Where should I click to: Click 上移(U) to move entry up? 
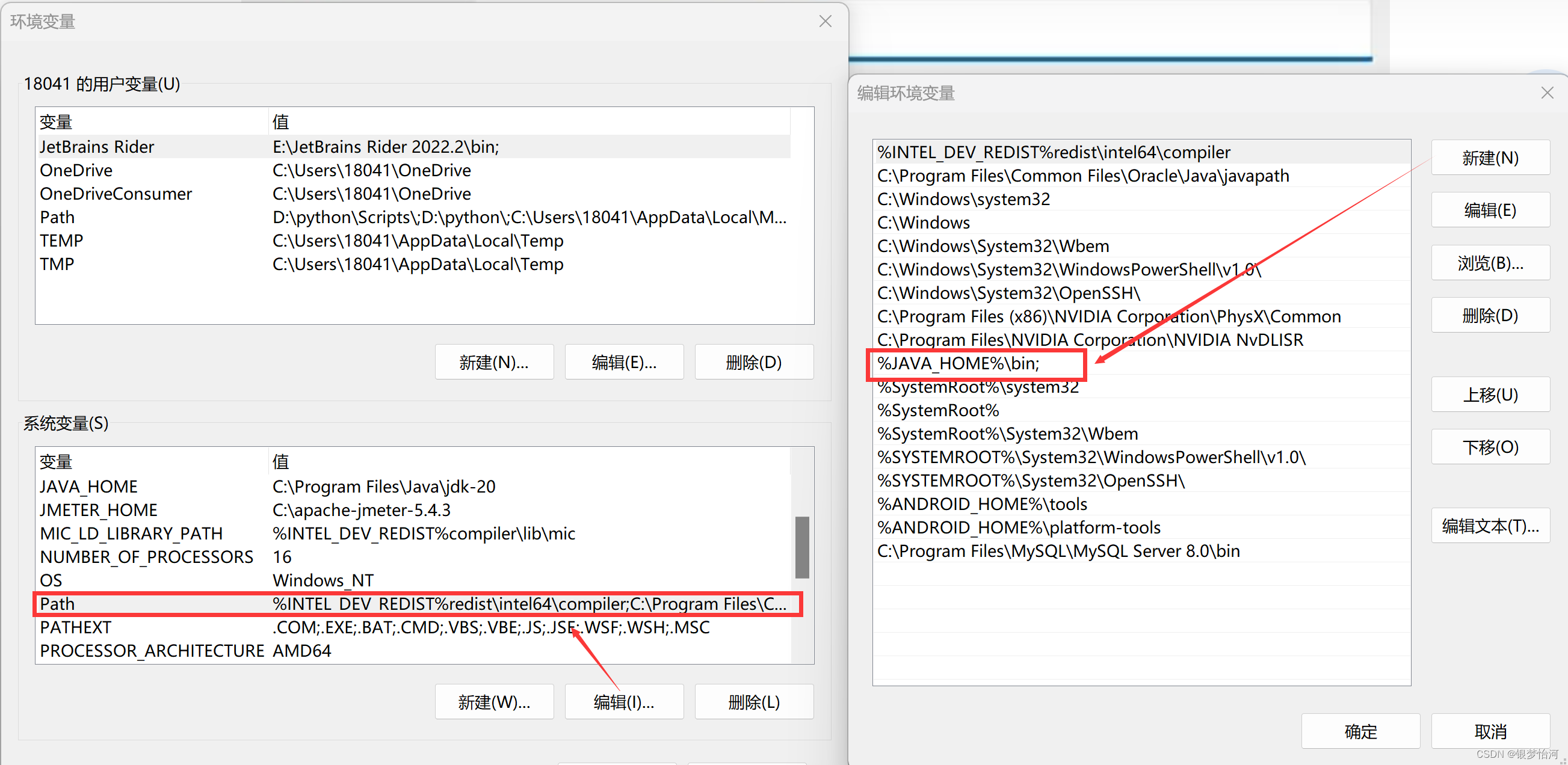pos(1490,395)
